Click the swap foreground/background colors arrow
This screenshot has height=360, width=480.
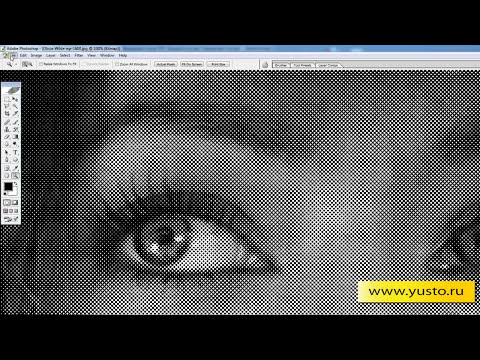coord(15,183)
